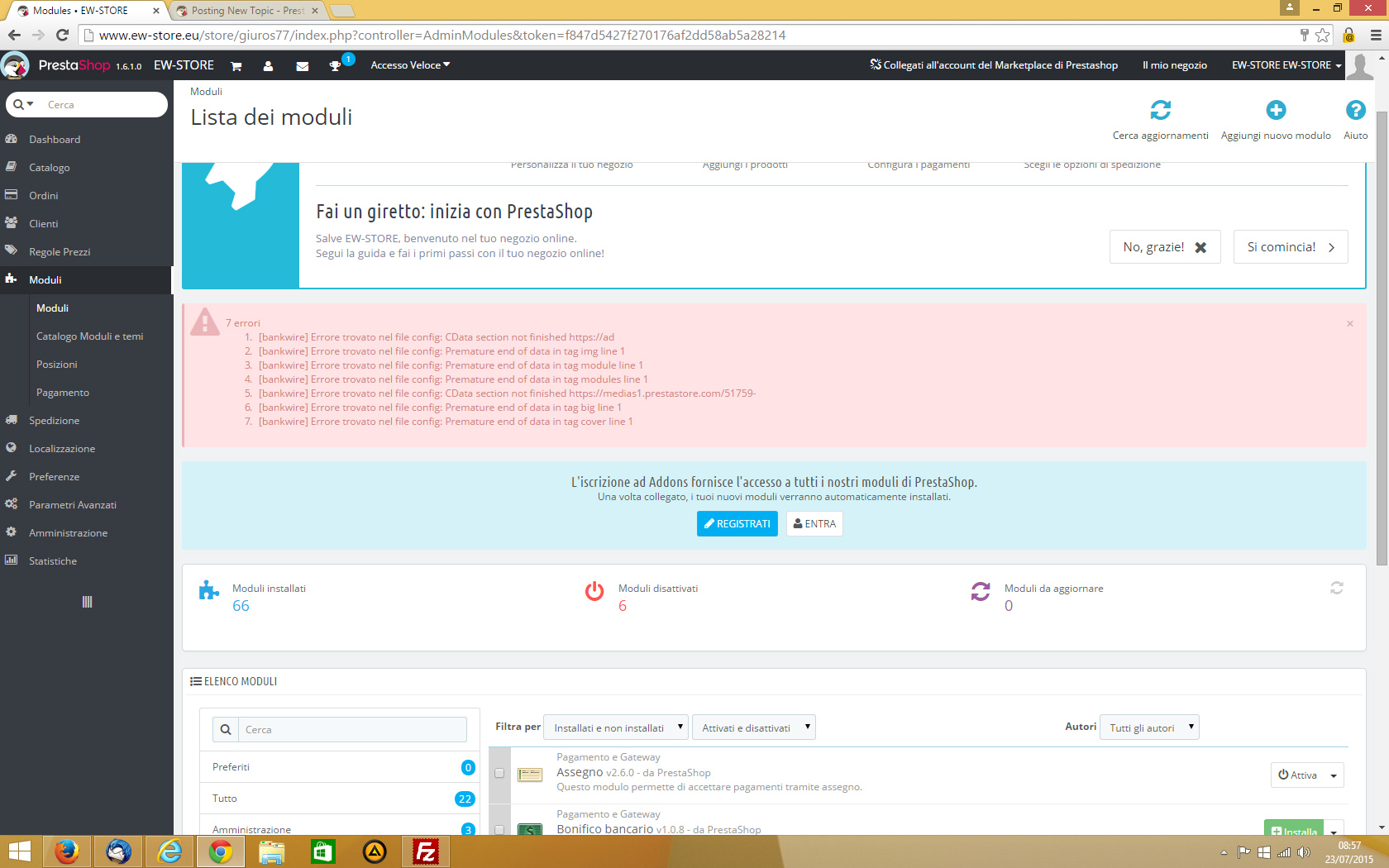Open the quick search type dropdown in the sidebar
Viewport: 1389px width, 868px height.
coord(23,104)
